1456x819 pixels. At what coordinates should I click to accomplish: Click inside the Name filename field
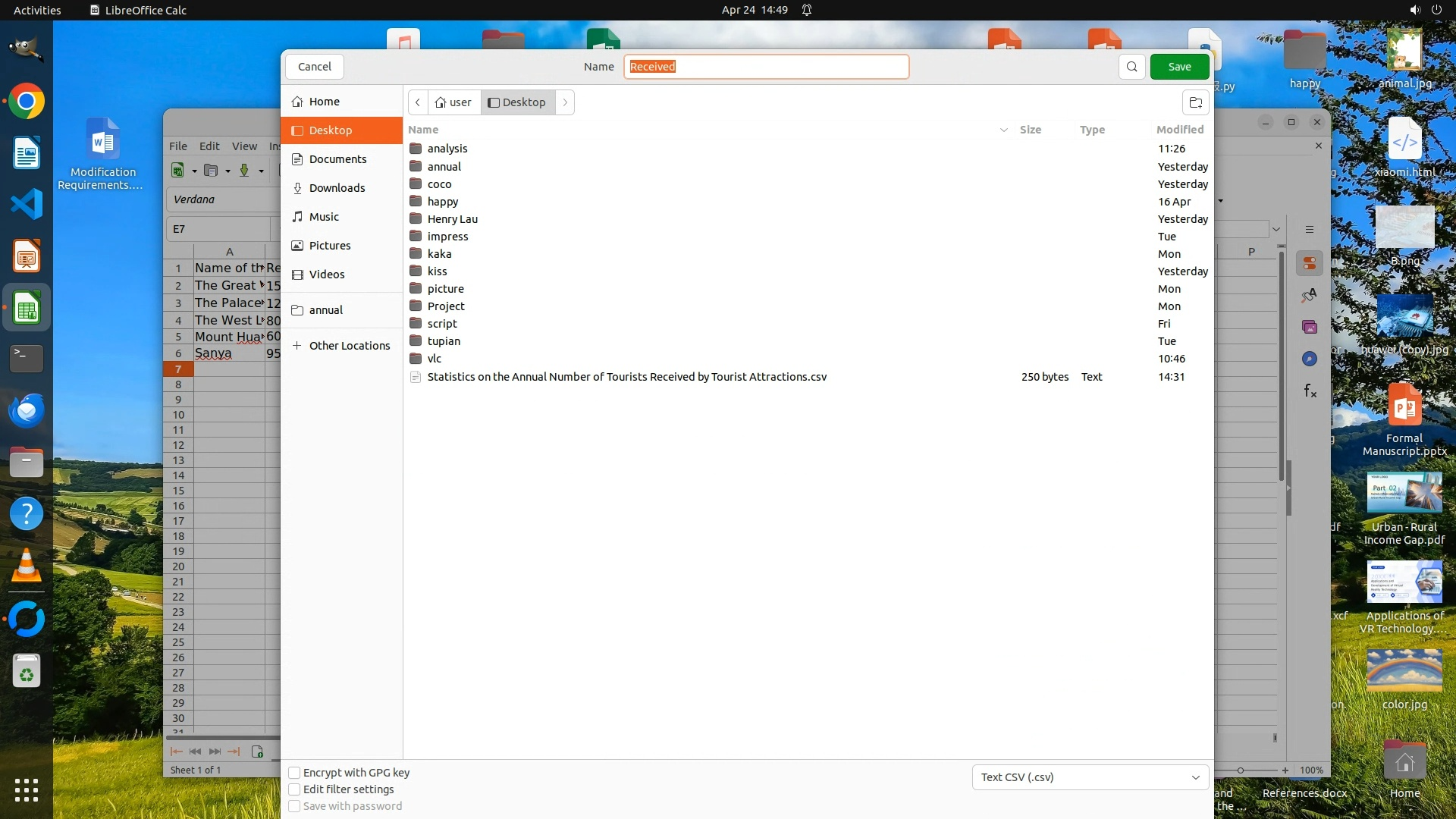point(766,67)
